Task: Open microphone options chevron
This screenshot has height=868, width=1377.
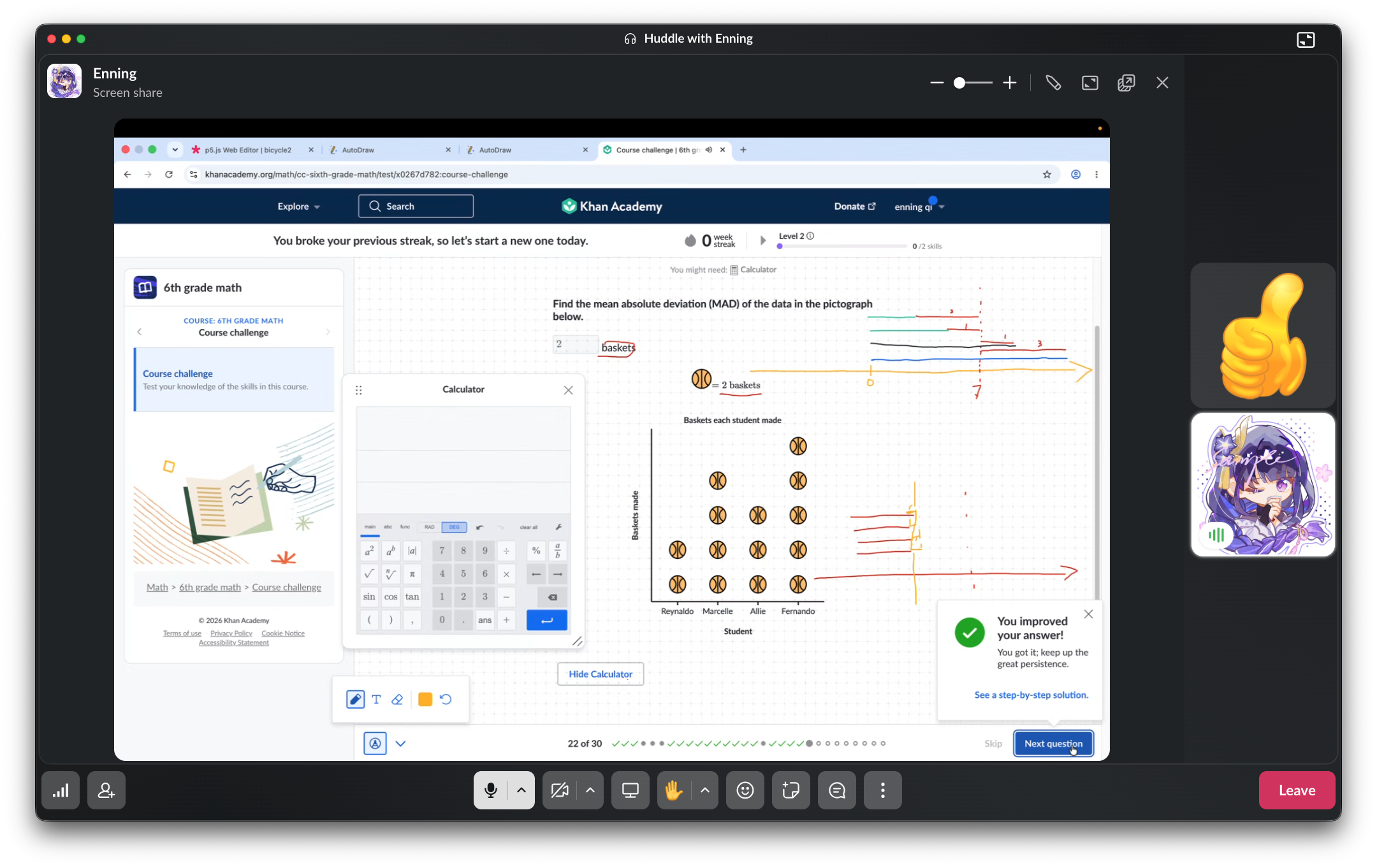Action: 521,790
